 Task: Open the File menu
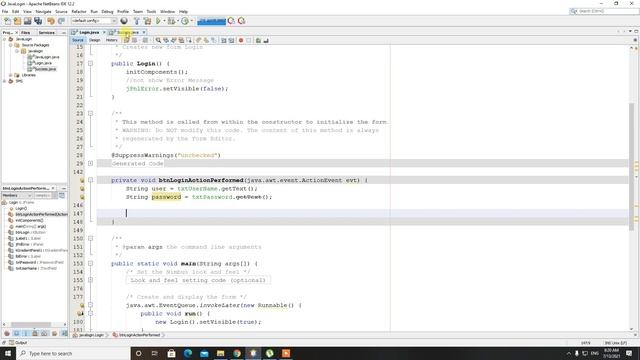5,11
